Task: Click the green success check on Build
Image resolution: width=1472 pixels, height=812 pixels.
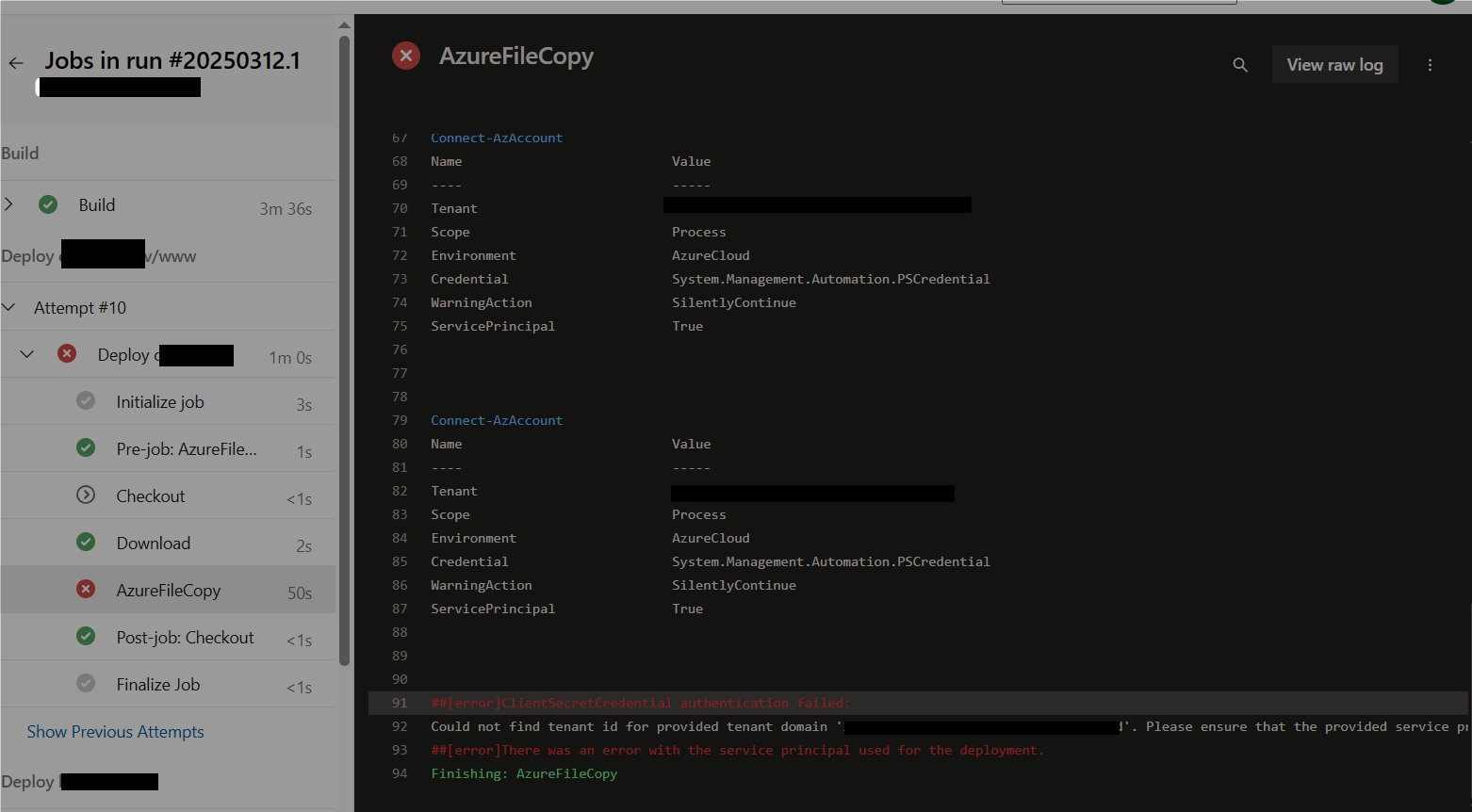Action: [47, 204]
